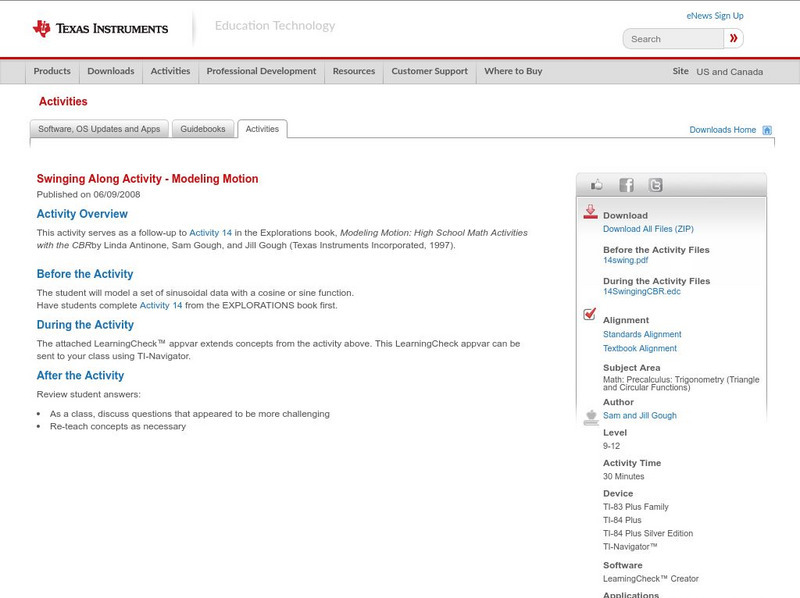The image size is (800, 598).
Task: Go to Downloads Home link
Action: coord(722,130)
